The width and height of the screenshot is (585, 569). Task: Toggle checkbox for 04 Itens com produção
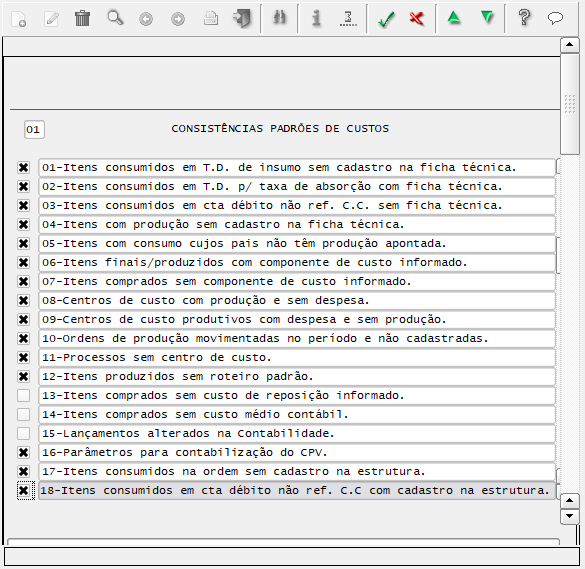[24, 225]
